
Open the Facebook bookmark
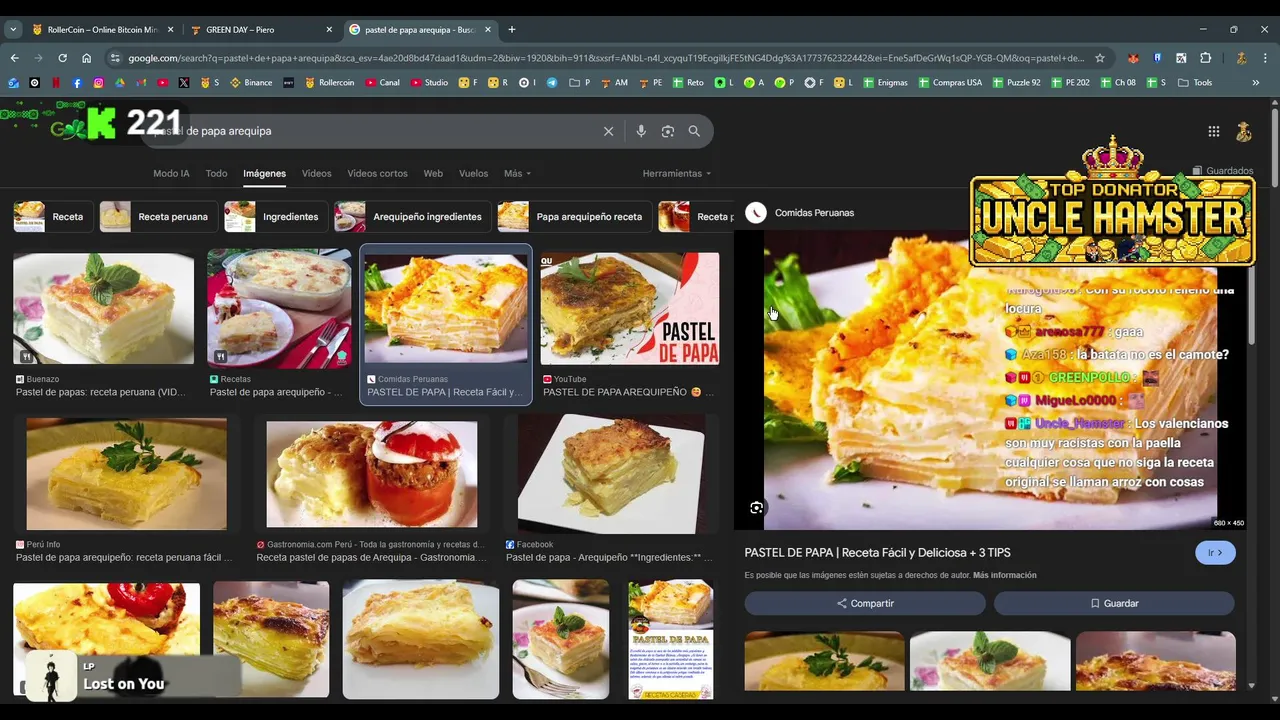(77, 83)
